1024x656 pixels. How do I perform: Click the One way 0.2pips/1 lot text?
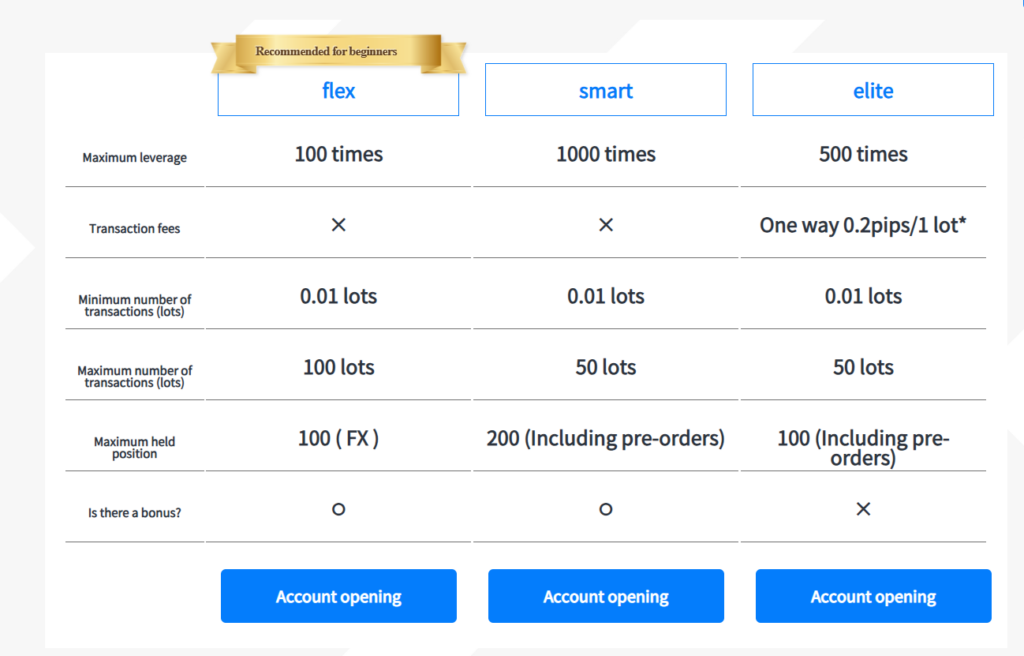tap(863, 225)
